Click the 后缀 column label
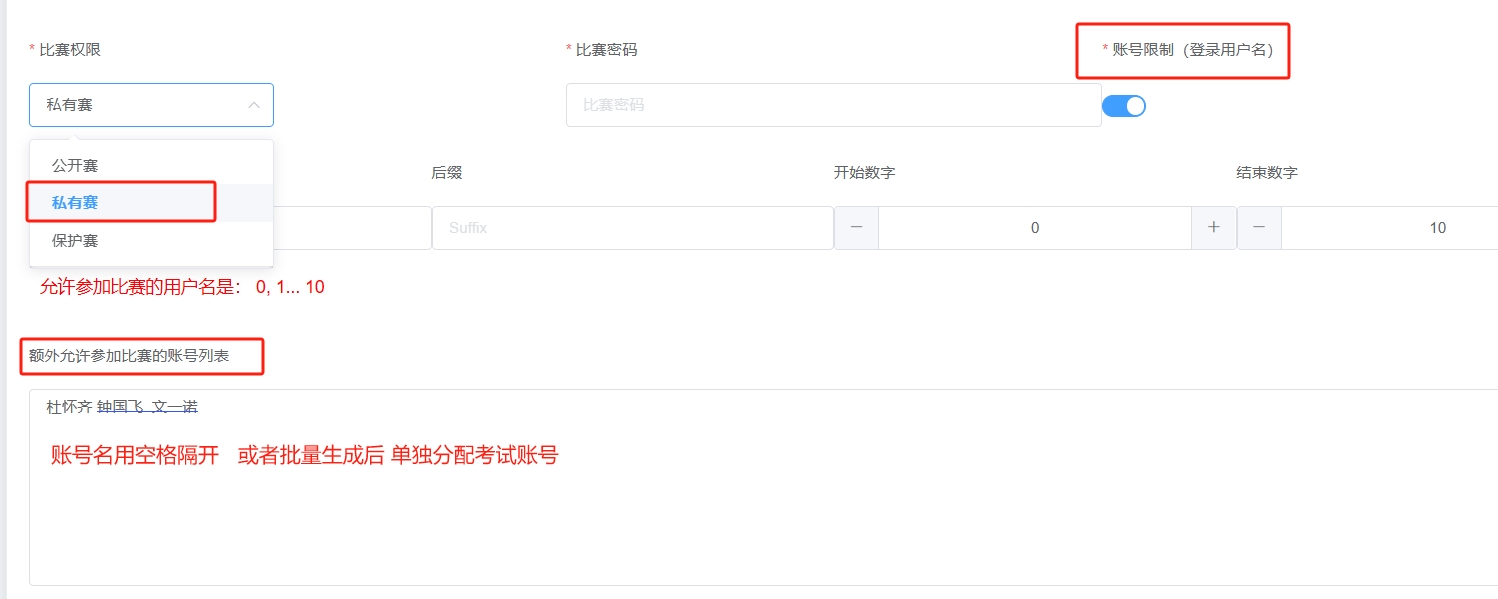The width and height of the screenshot is (1498, 599). point(447,173)
